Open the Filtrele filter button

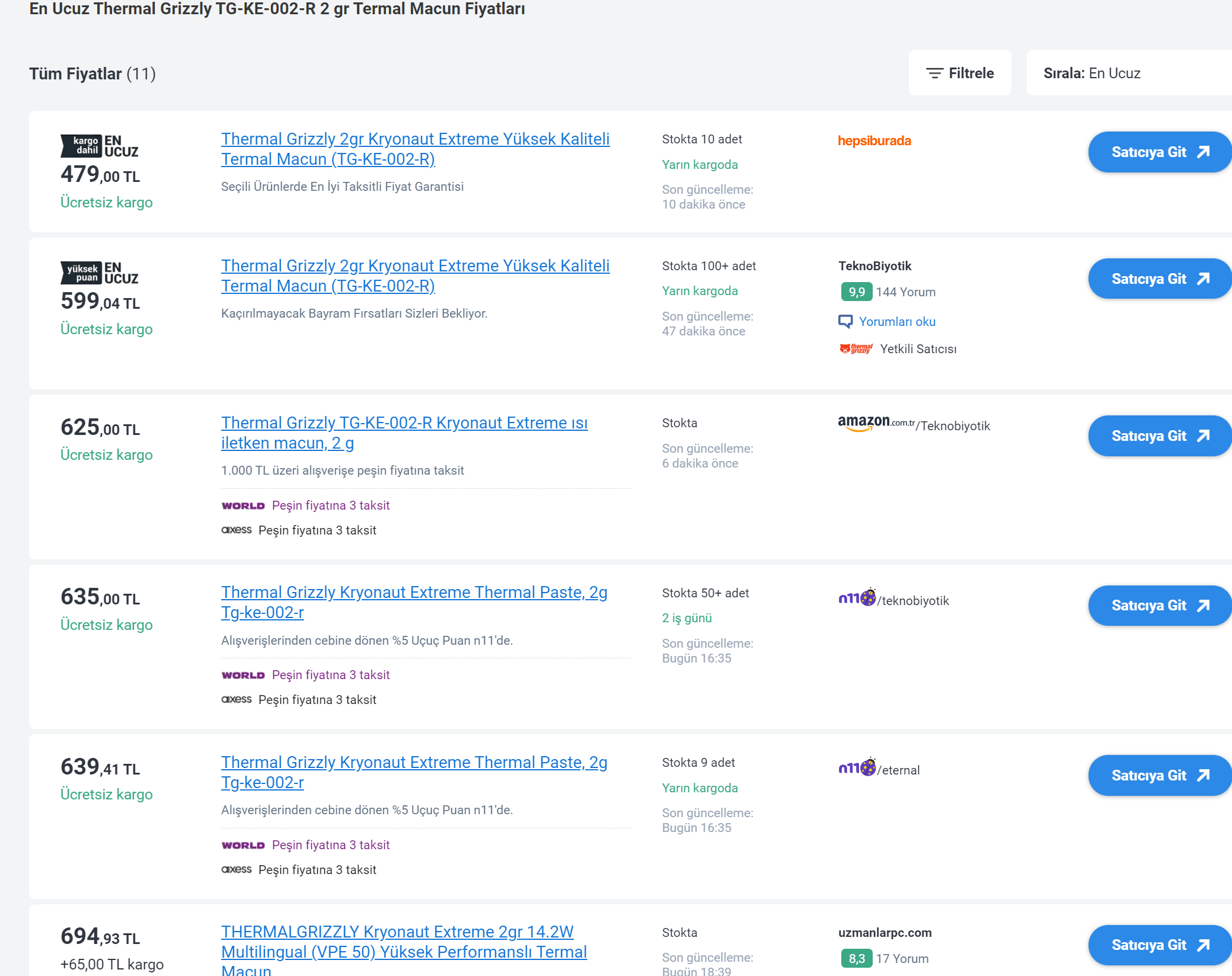[960, 73]
